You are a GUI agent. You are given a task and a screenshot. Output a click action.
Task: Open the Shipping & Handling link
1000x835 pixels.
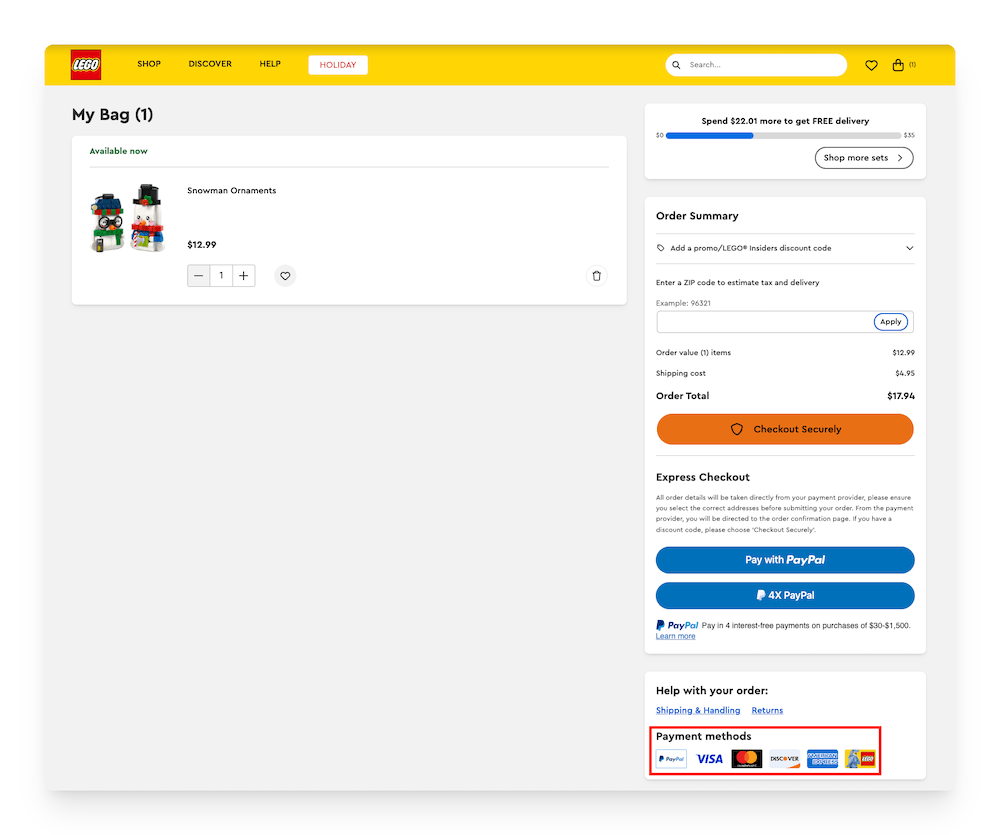point(698,710)
